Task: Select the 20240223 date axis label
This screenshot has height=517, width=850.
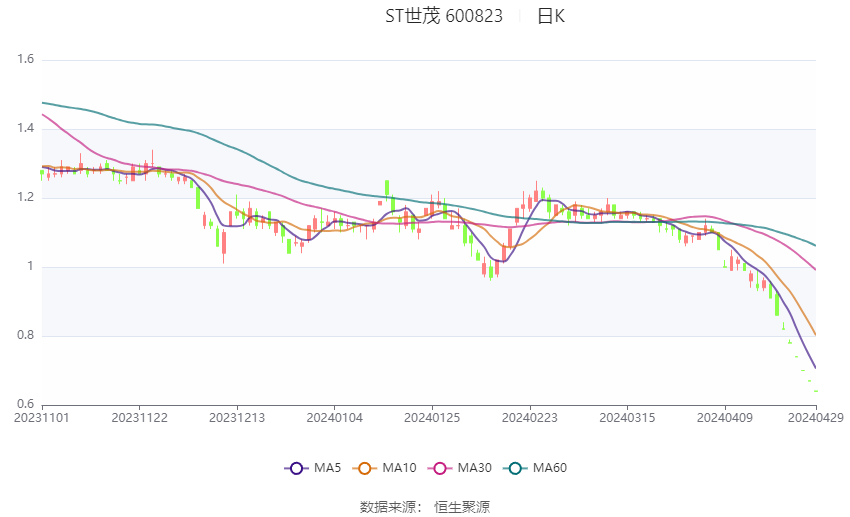Action: 530,418
